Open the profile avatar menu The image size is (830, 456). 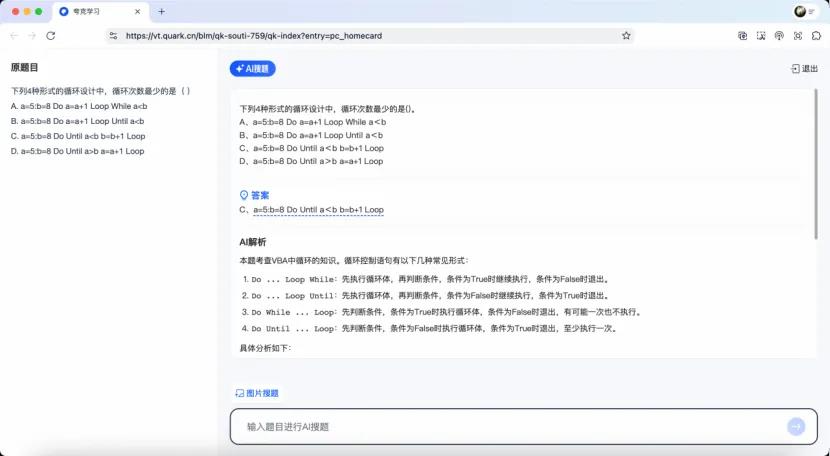click(x=800, y=11)
